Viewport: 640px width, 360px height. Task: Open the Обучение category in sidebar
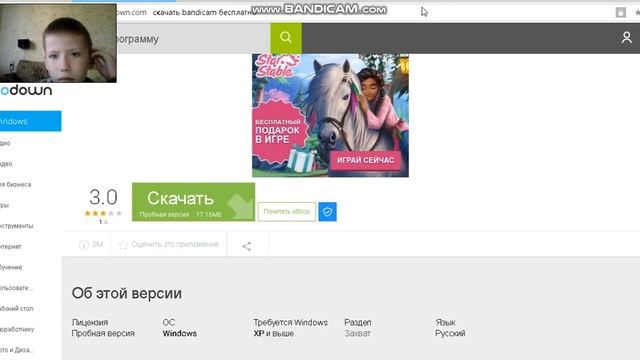pyautogui.click(x=11, y=267)
